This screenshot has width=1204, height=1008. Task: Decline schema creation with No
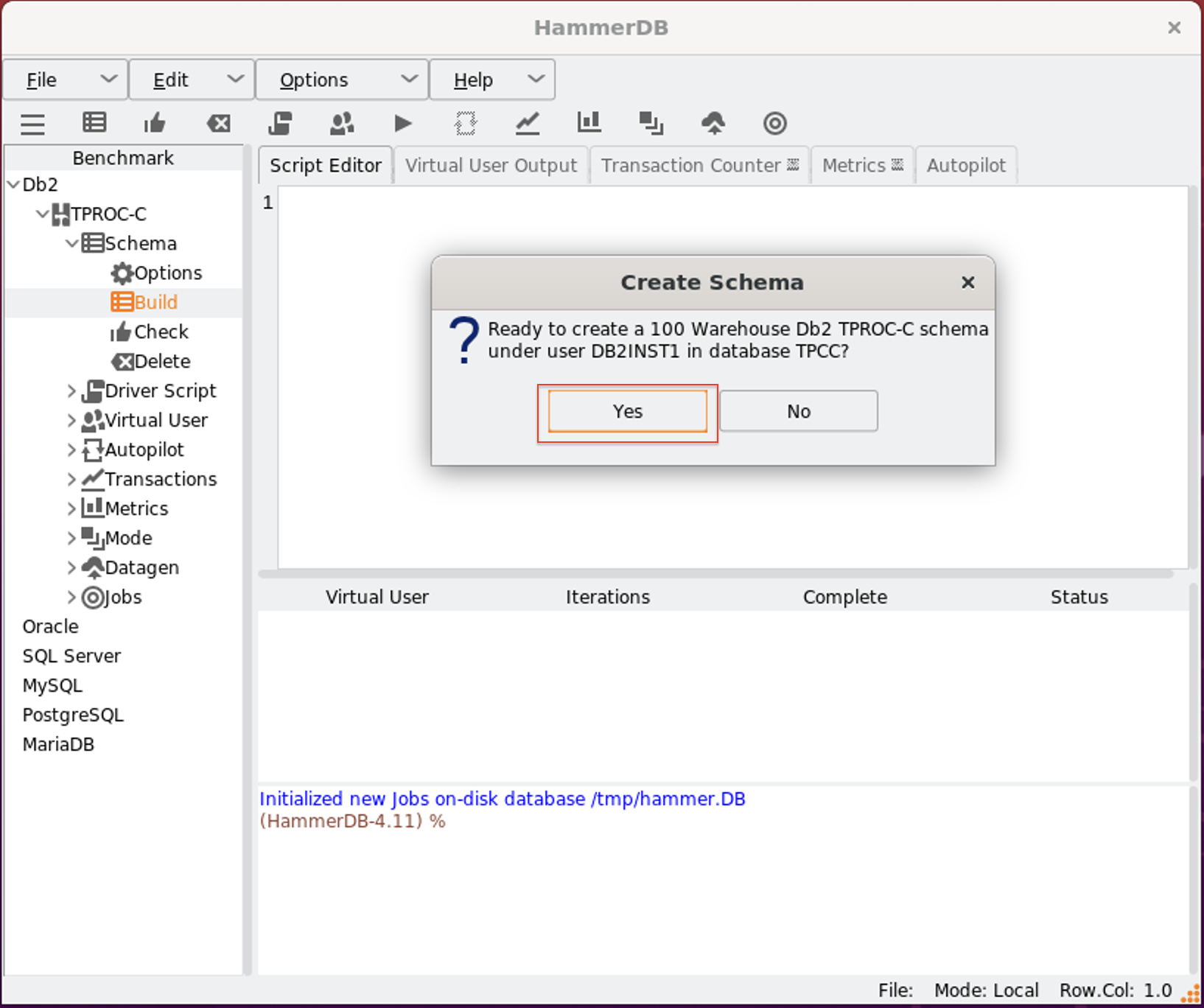(x=799, y=411)
